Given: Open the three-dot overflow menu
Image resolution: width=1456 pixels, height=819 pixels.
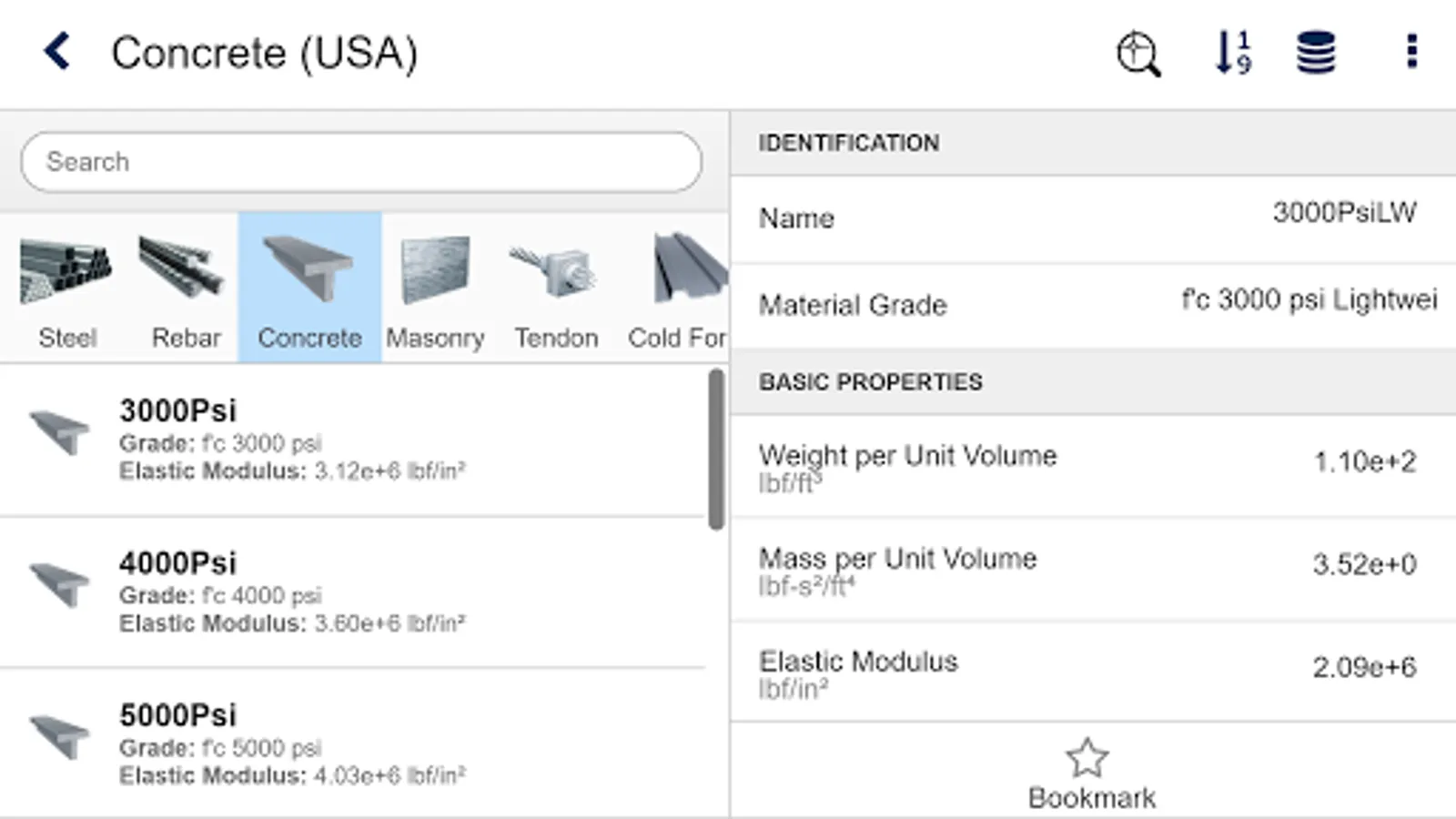Looking at the screenshot, I should pyautogui.click(x=1411, y=52).
